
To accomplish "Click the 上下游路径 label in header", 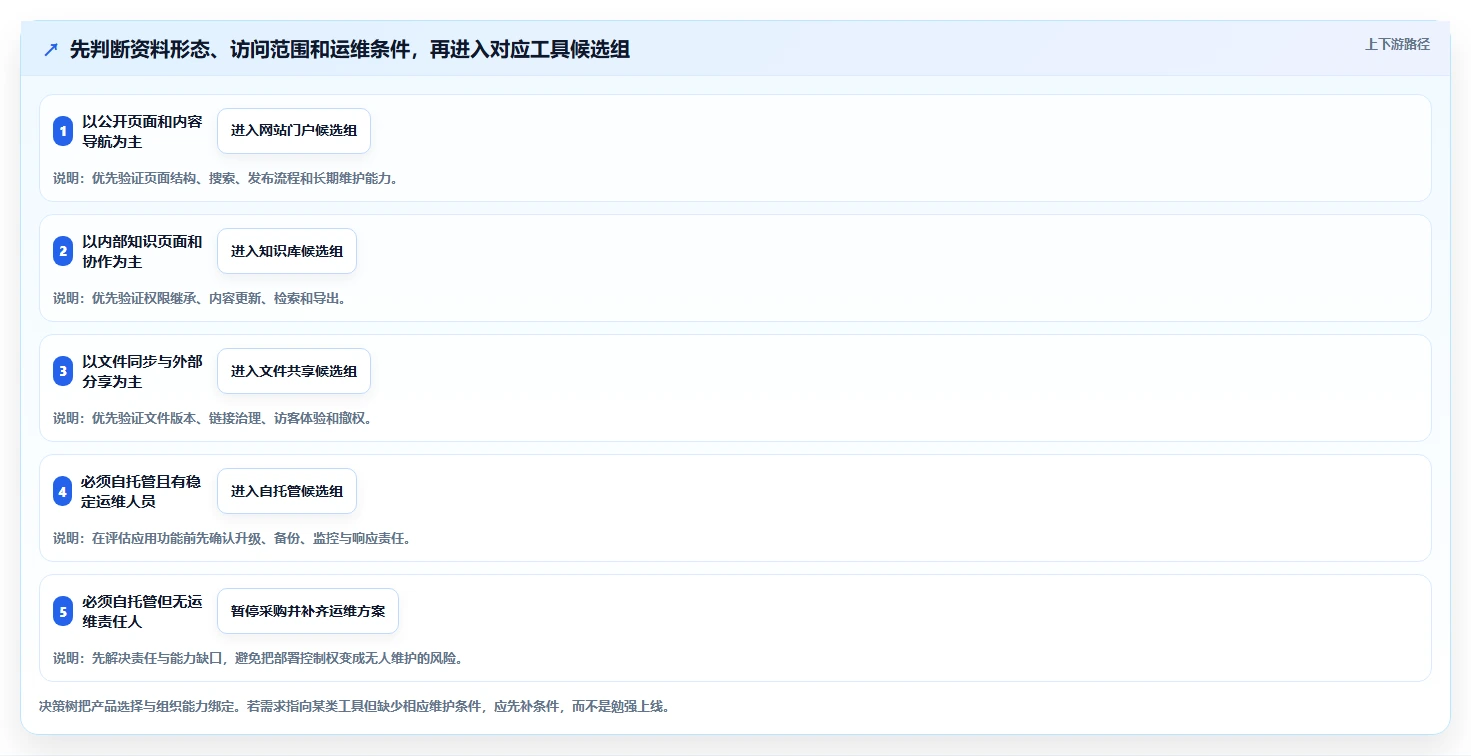I will [1397, 44].
